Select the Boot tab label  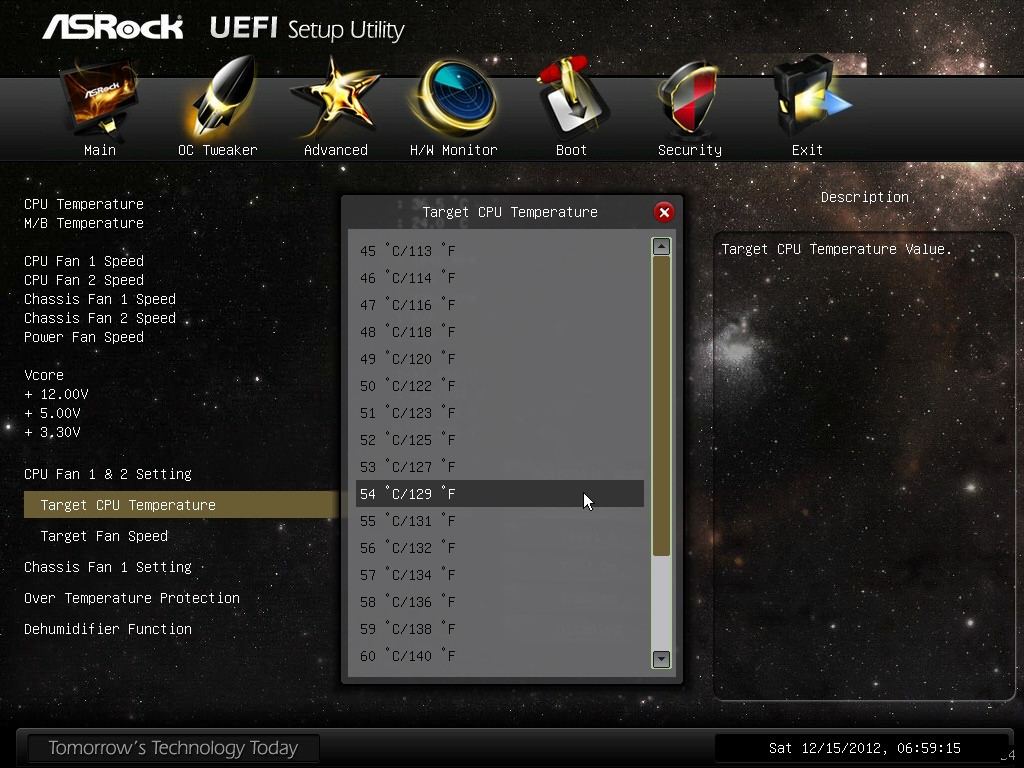[x=571, y=150]
